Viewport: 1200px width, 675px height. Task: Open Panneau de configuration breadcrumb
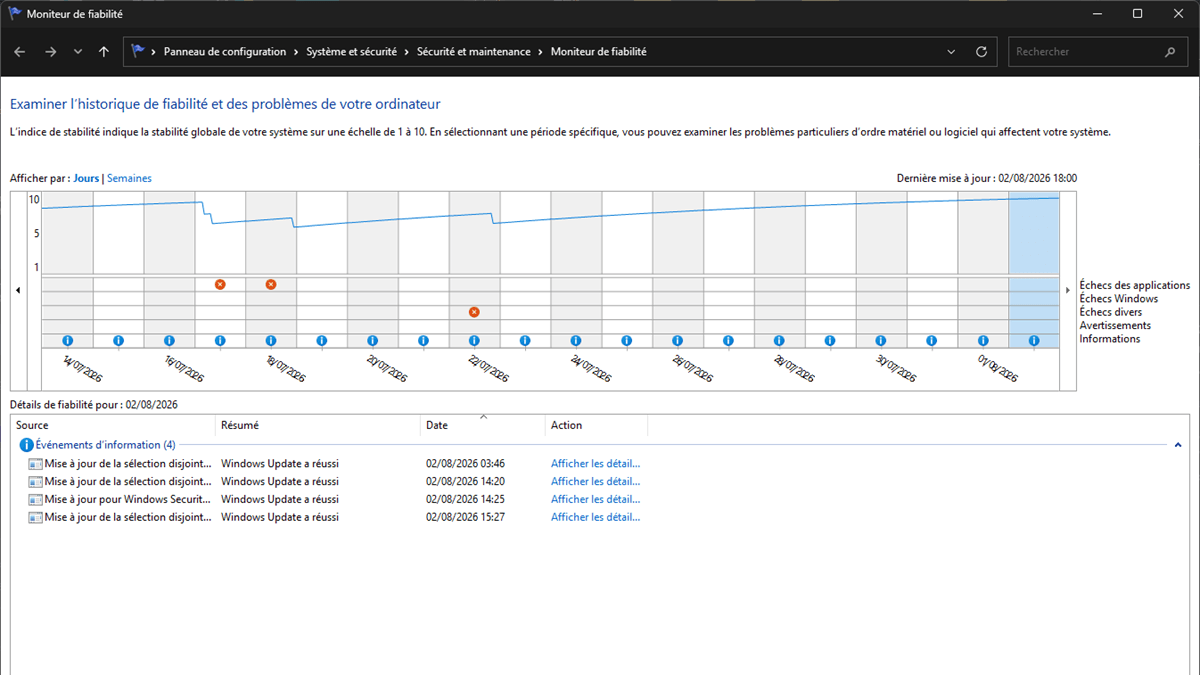click(225, 52)
